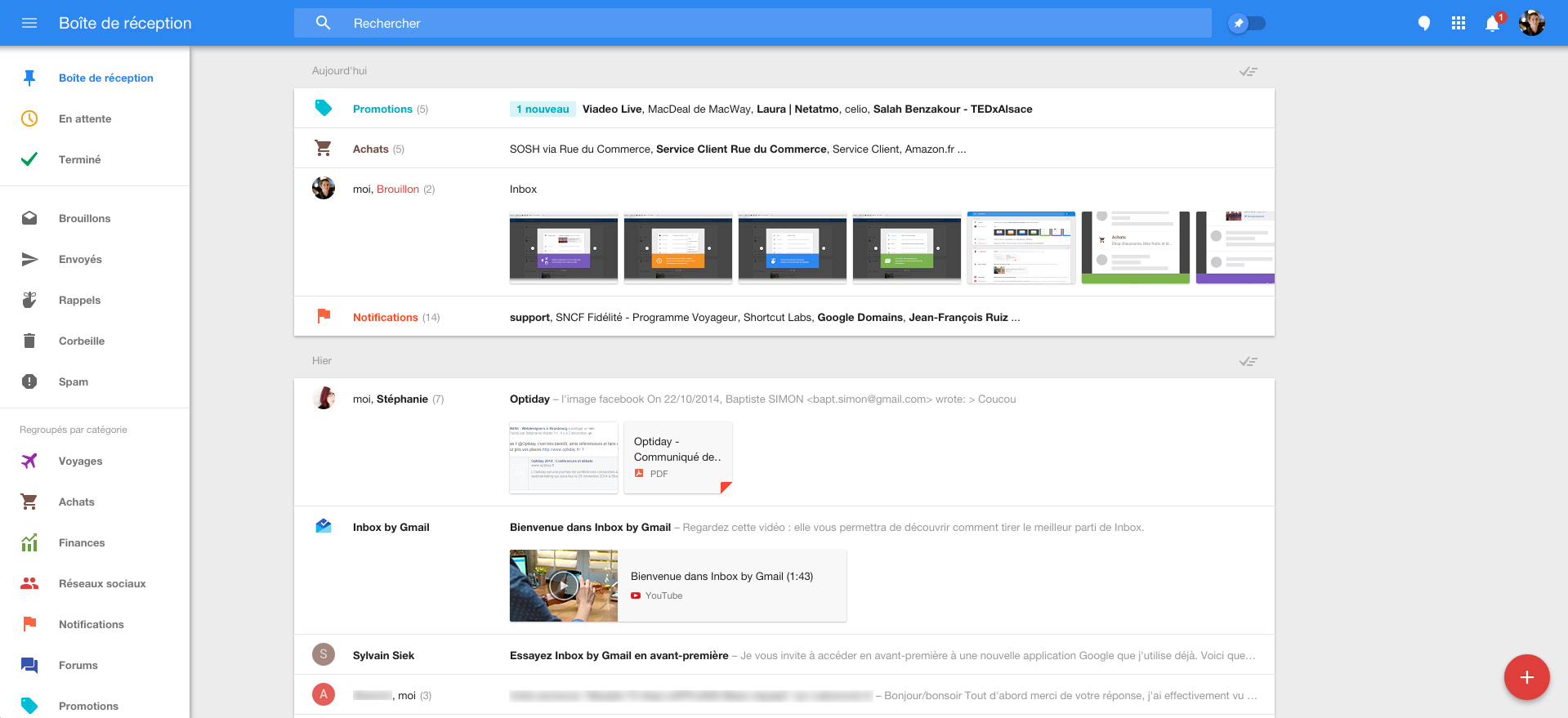Mark all of Aujourd'hui as done
Viewport: 1568px width, 718px height.
[1248, 71]
